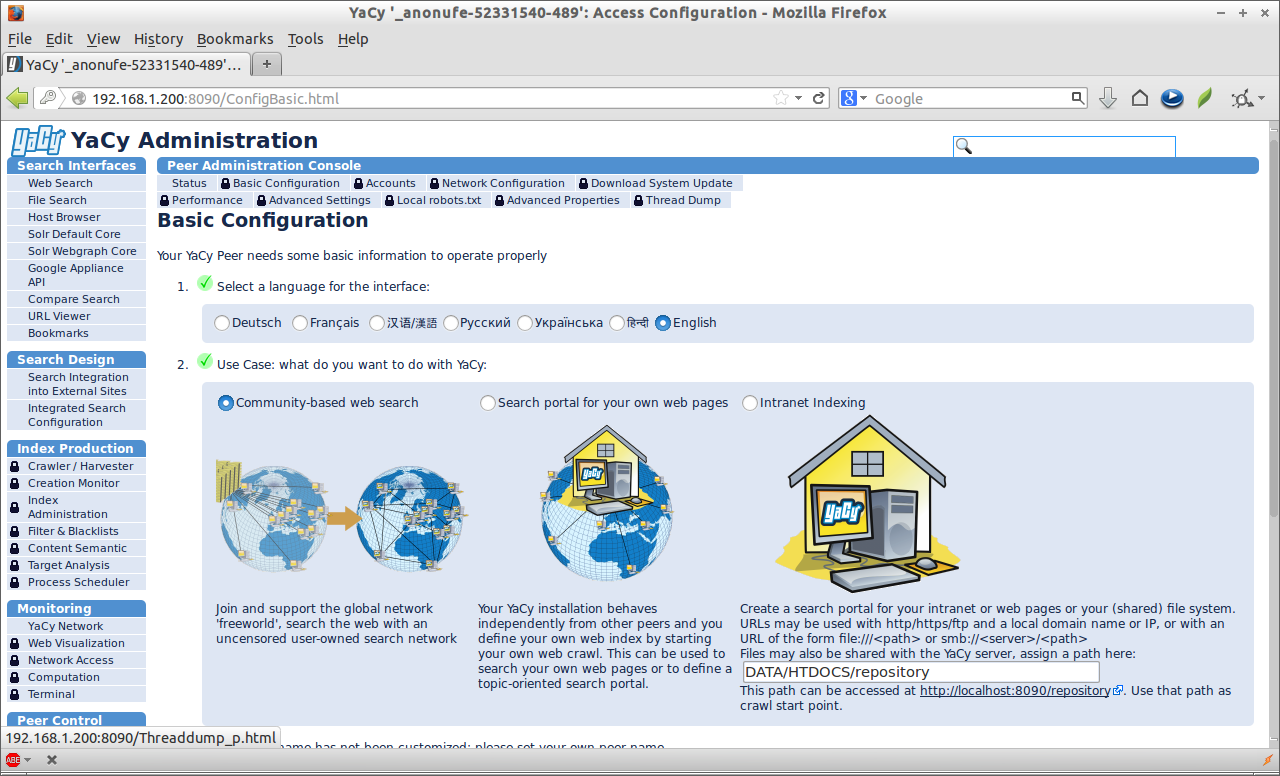
Task: Open the Adblock icon dropdown arrow
Action: tap(28, 760)
